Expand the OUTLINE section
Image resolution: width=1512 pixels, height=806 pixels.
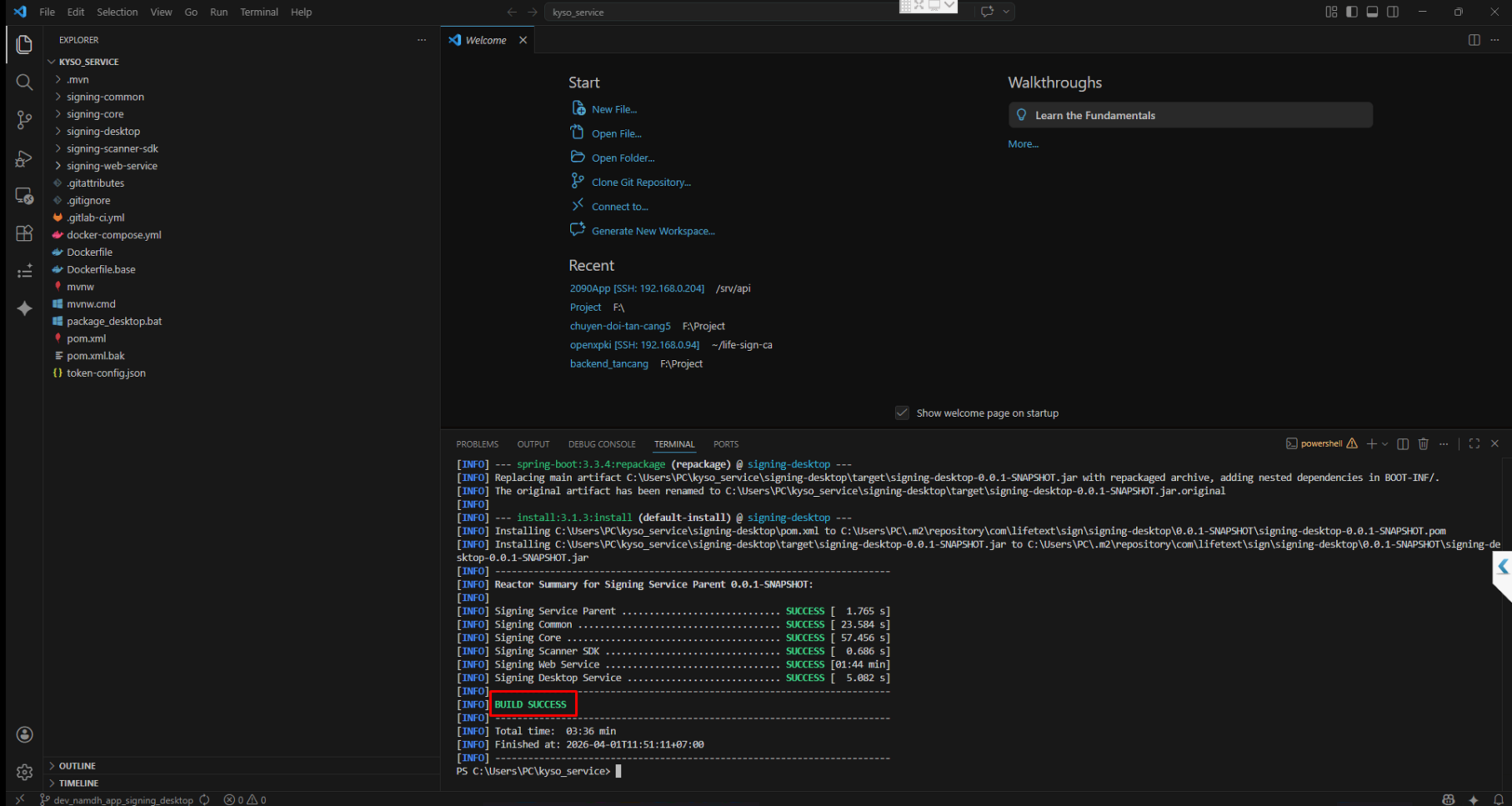coord(77,766)
